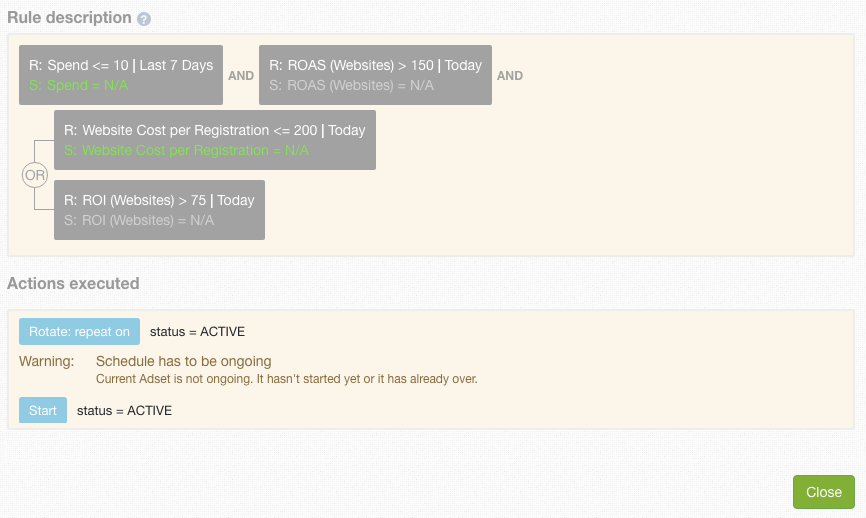Close the rule description dialog

[x=823, y=492]
